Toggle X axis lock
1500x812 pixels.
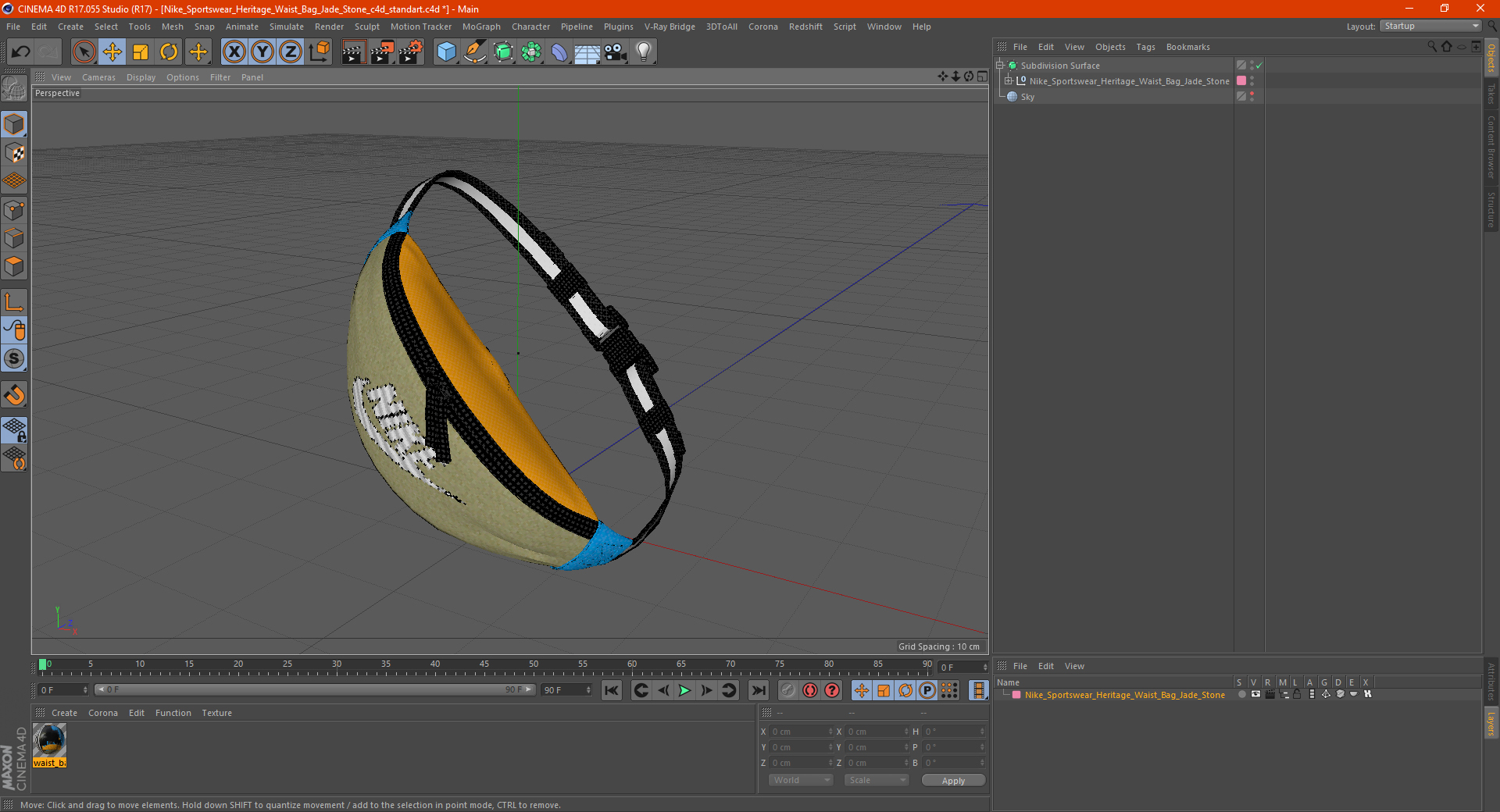pos(234,52)
